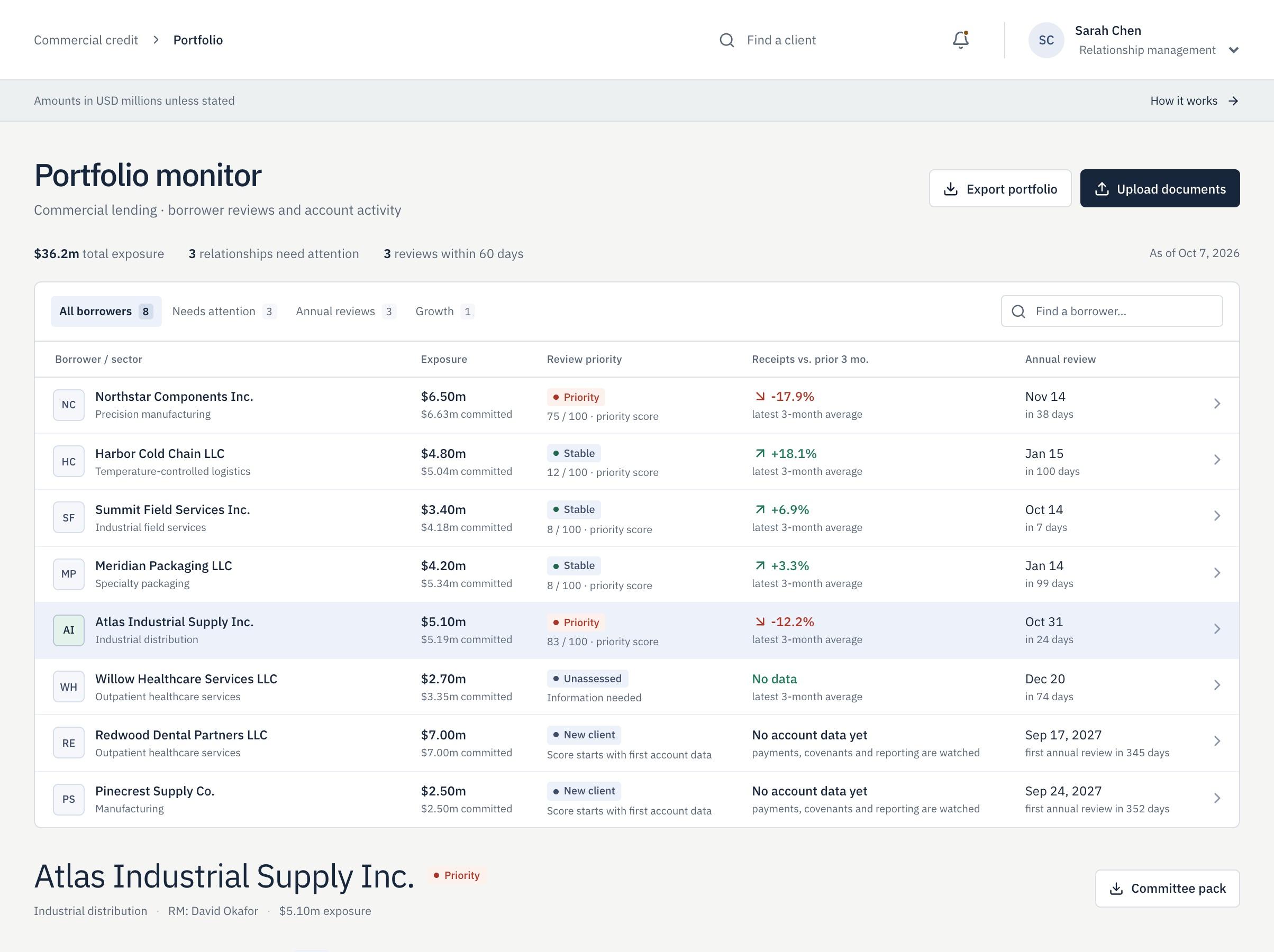1274x952 pixels.
Task: Focus the Find a borrower field
Action: (1112, 312)
